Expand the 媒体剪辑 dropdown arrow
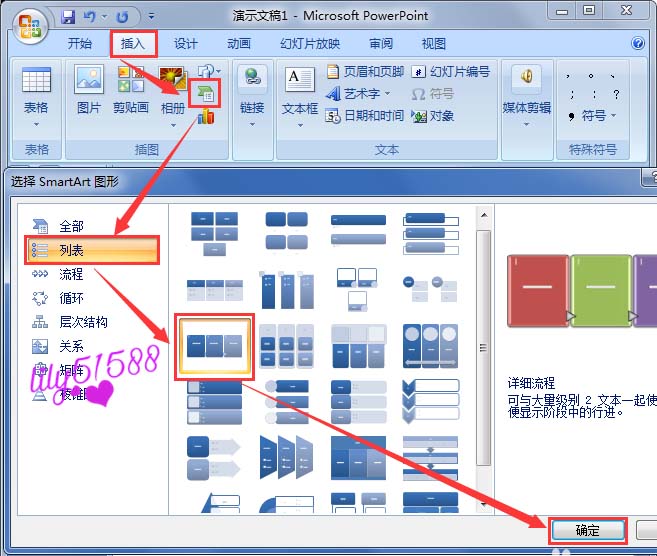The width and height of the screenshot is (657, 556). 527,124
